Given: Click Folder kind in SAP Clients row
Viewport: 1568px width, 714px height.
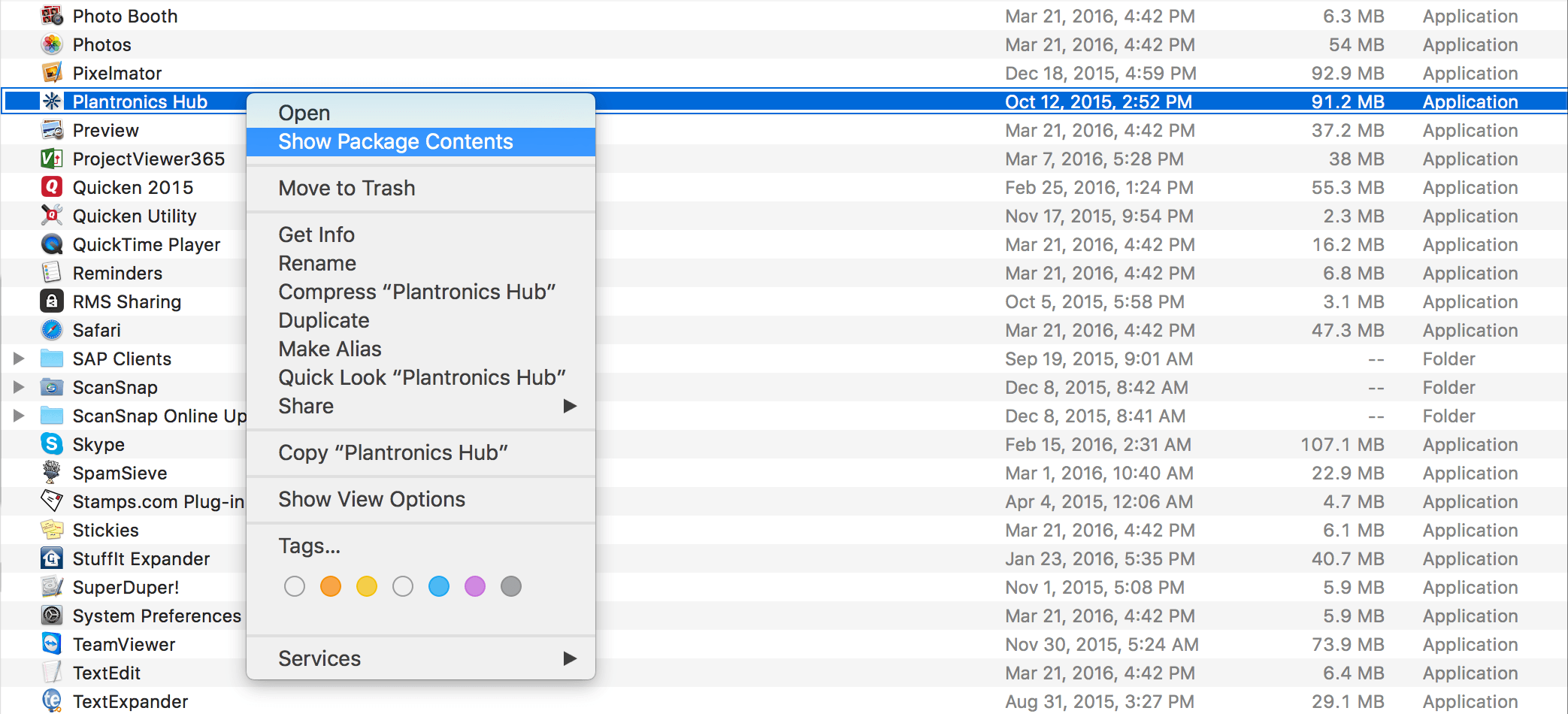Looking at the screenshot, I should [1448, 359].
